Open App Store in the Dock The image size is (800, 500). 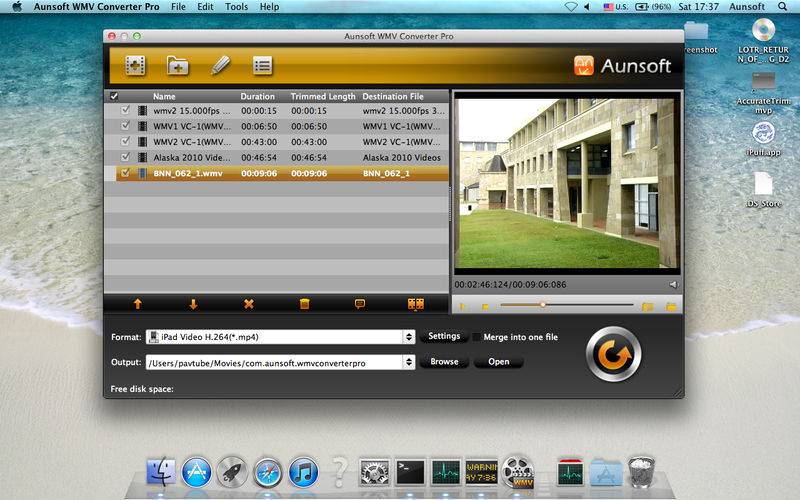196,472
